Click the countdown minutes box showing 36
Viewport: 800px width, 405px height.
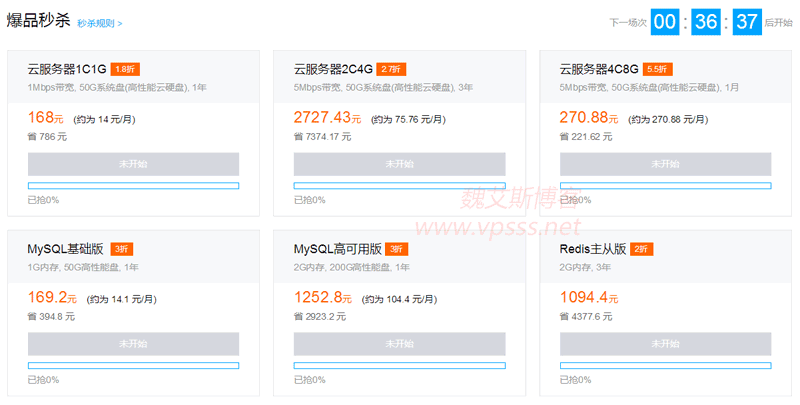tap(706, 22)
